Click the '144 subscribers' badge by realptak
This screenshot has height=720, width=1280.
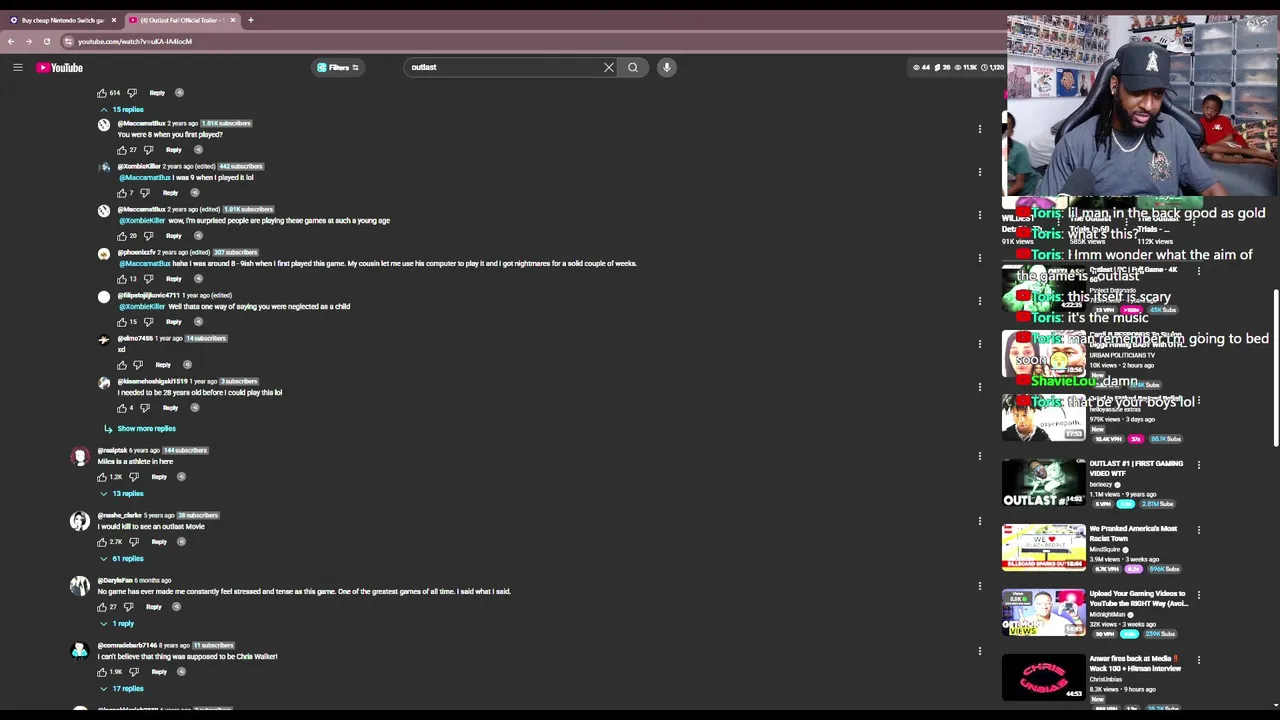point(185,450)
